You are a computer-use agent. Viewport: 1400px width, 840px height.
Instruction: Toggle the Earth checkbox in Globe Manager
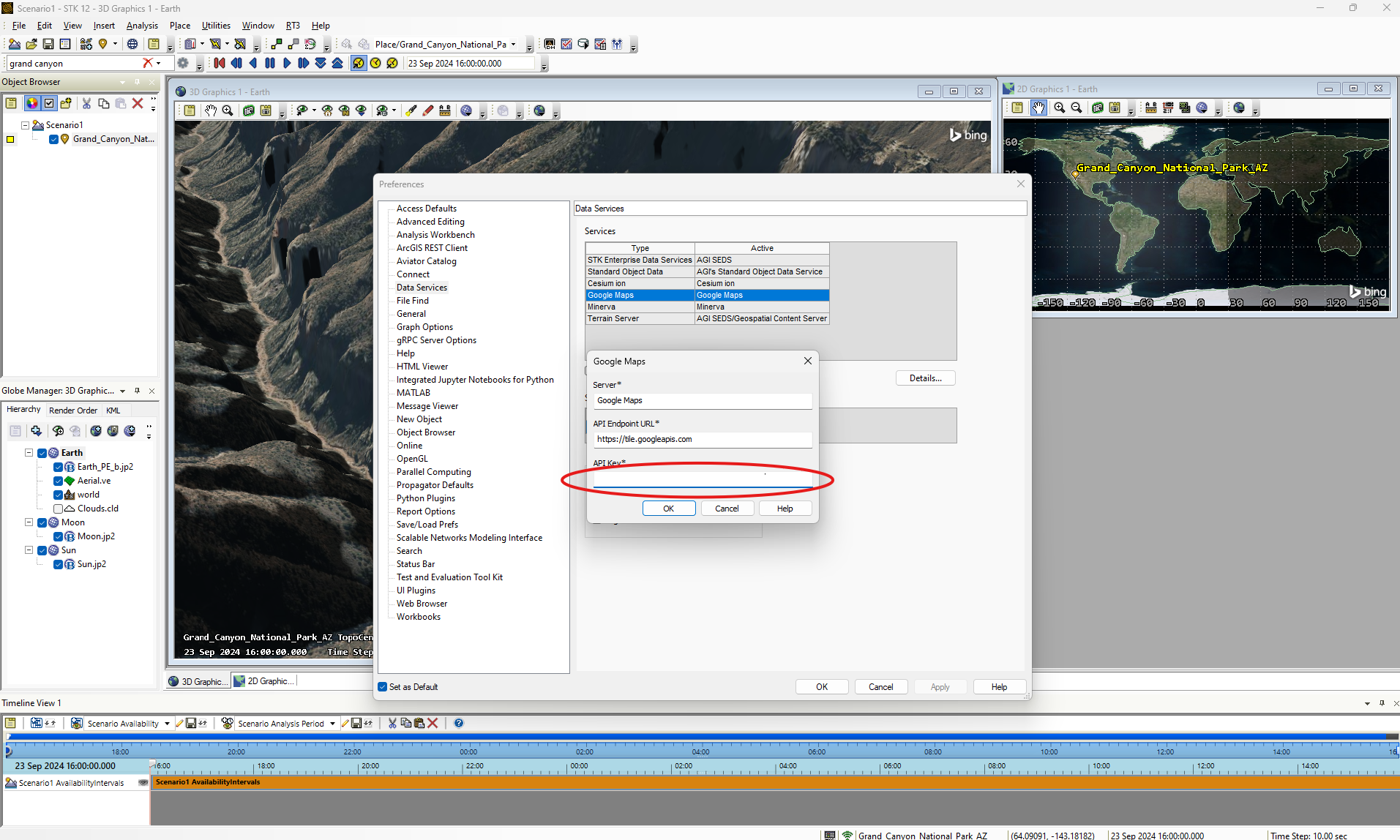42,453
